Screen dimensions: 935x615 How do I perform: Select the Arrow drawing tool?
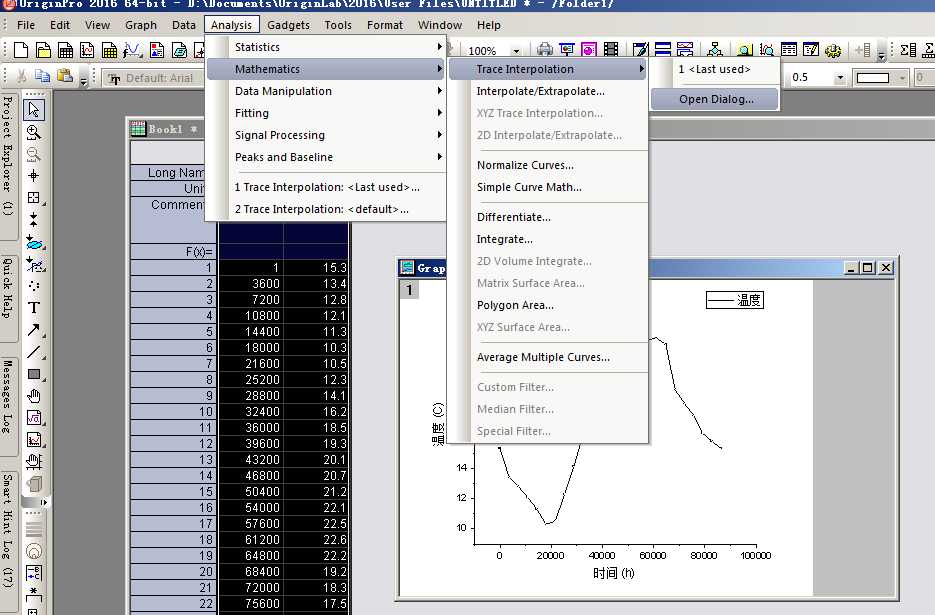pos(33,330)
